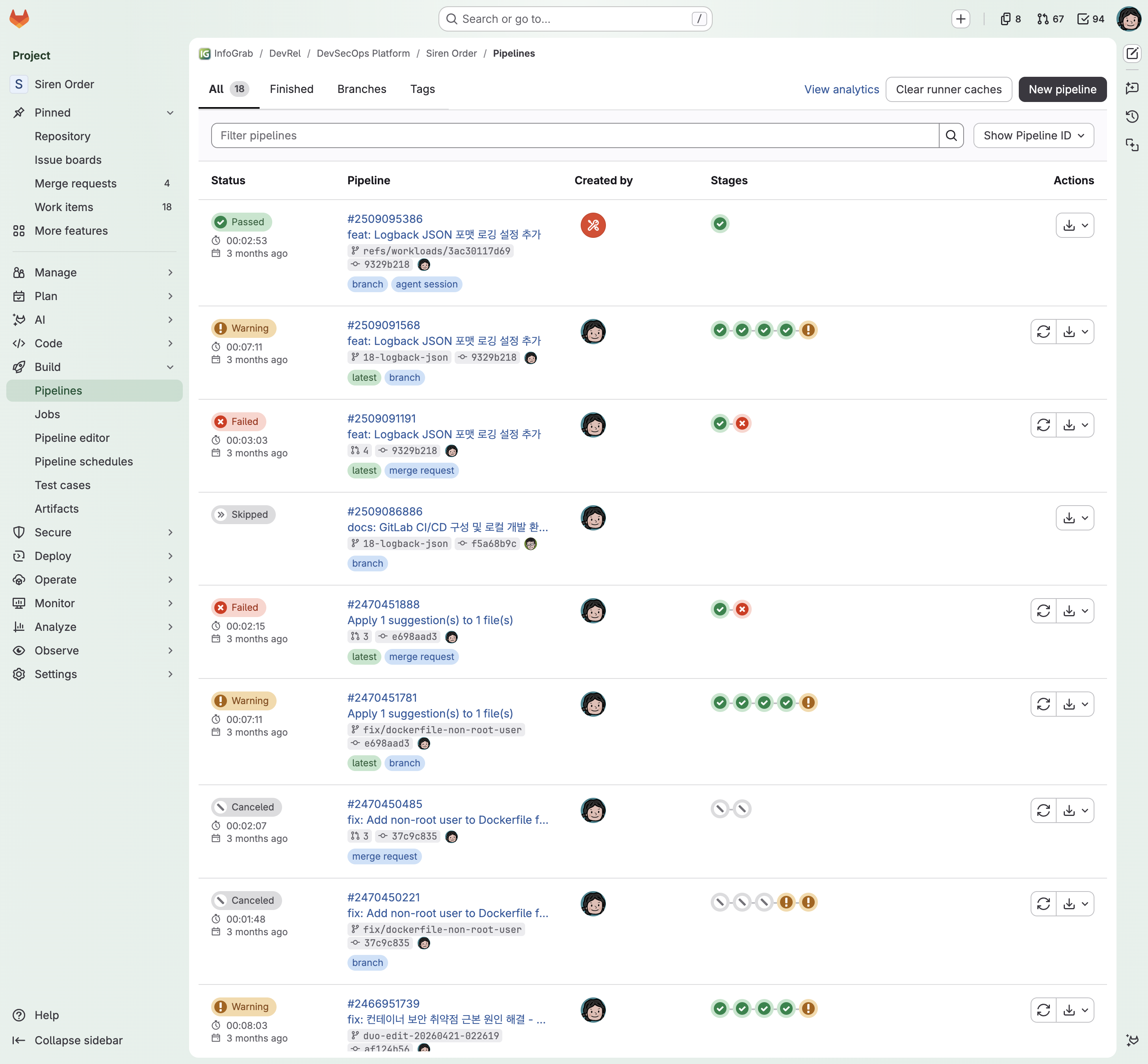Open DevSecOps Platform breadcrumb link
Viewport: 1148px width, 1064px height.
pyautogui.click(x=363, y=54)
